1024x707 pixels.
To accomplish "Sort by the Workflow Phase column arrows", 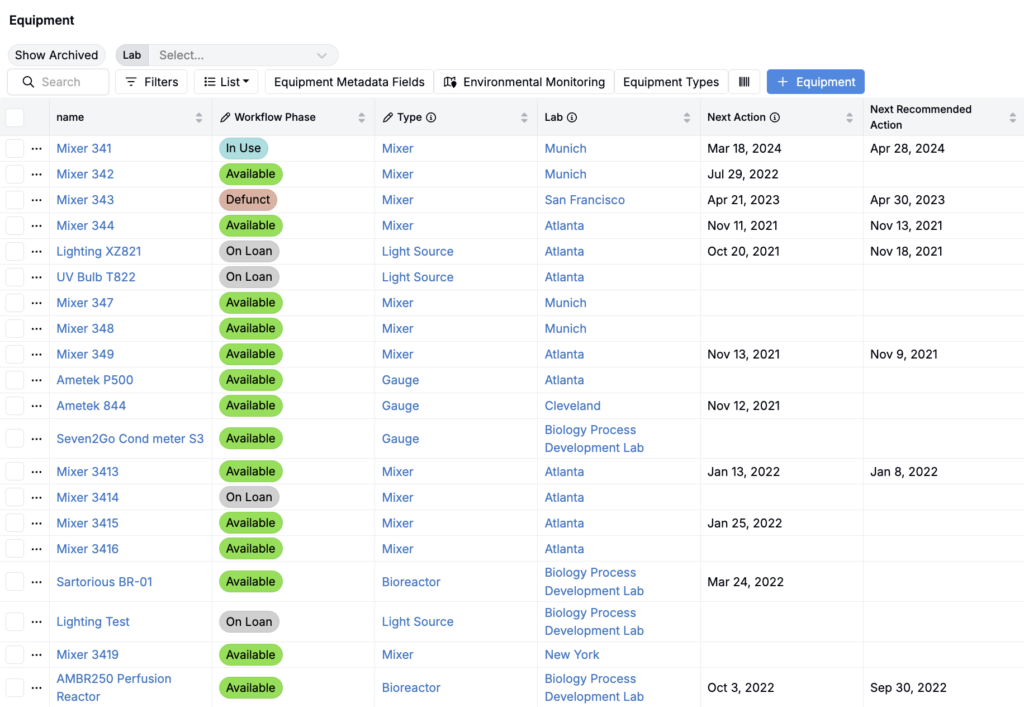I will click(x=361, y=118).
